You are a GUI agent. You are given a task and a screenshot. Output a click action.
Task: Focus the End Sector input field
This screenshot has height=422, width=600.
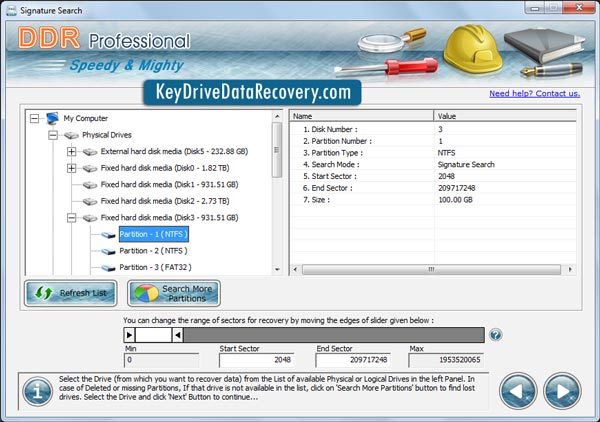pos(353,360)
